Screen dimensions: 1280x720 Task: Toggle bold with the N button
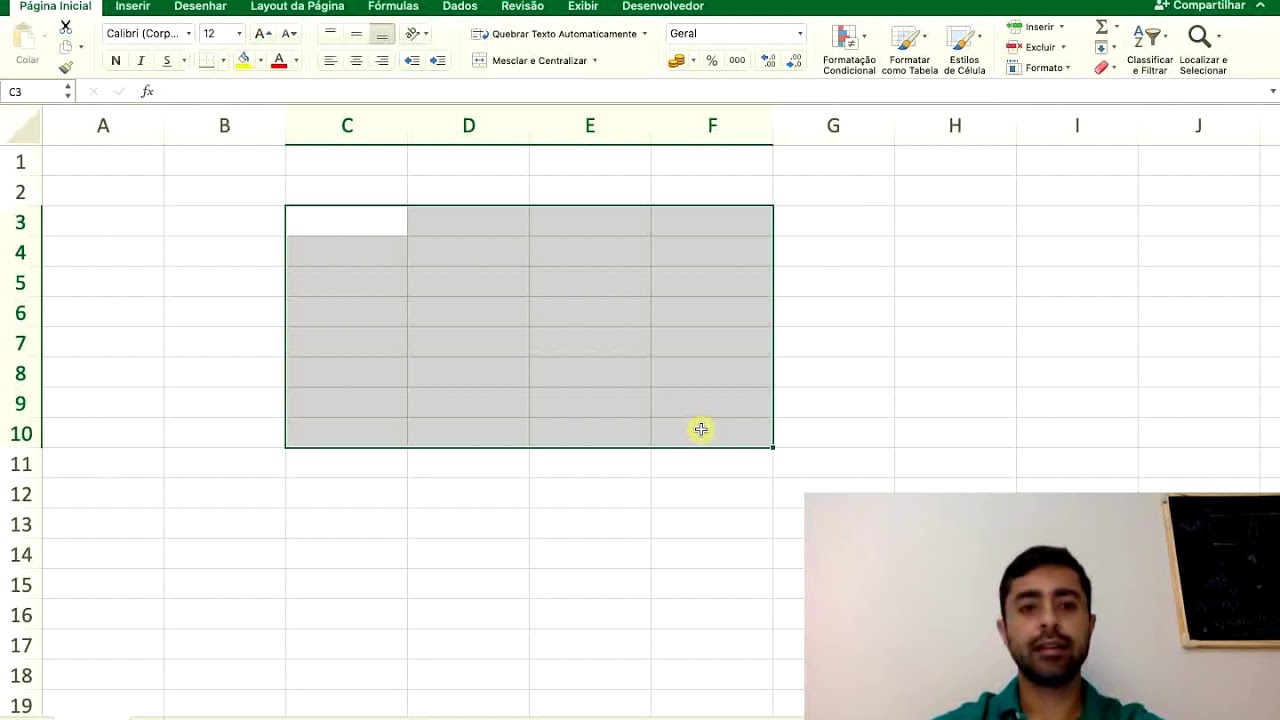click(x=115, y=61)
